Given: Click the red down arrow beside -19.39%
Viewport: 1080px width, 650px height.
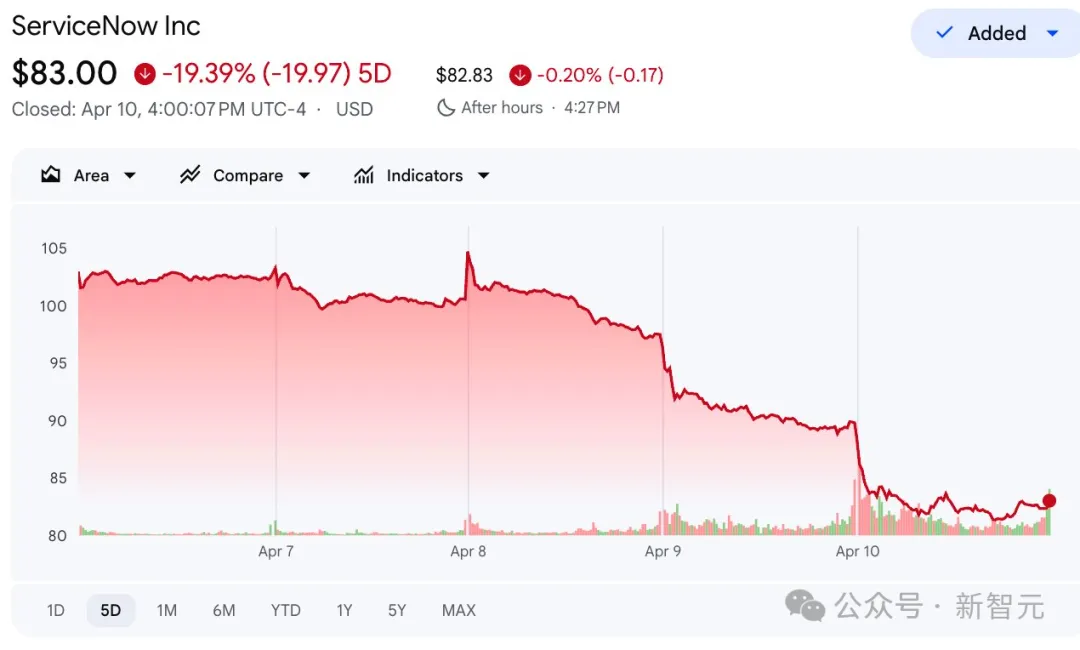Looking at the screenshot, I should pyautogui.click(x=145, y=74).
